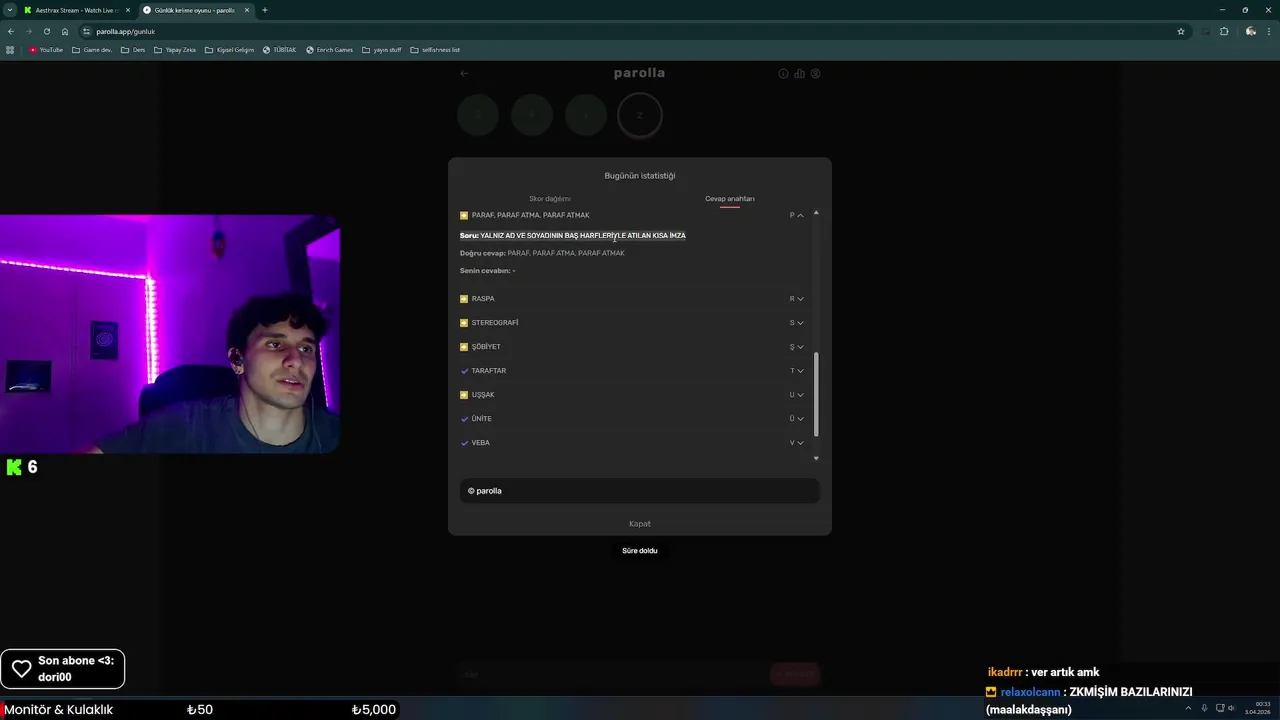This screenshot has height=720, width=1280.
Task: Click the browser forward navigation arrow
Action: [29, 31]
